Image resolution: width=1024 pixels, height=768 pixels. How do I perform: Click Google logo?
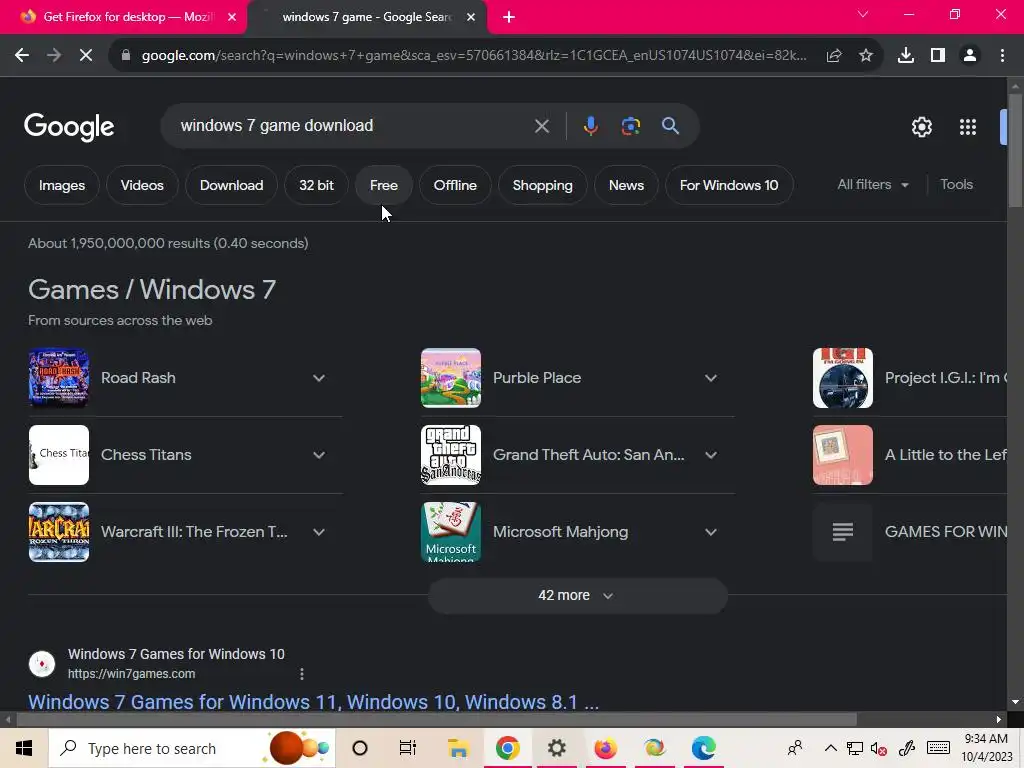coord(69,127)
